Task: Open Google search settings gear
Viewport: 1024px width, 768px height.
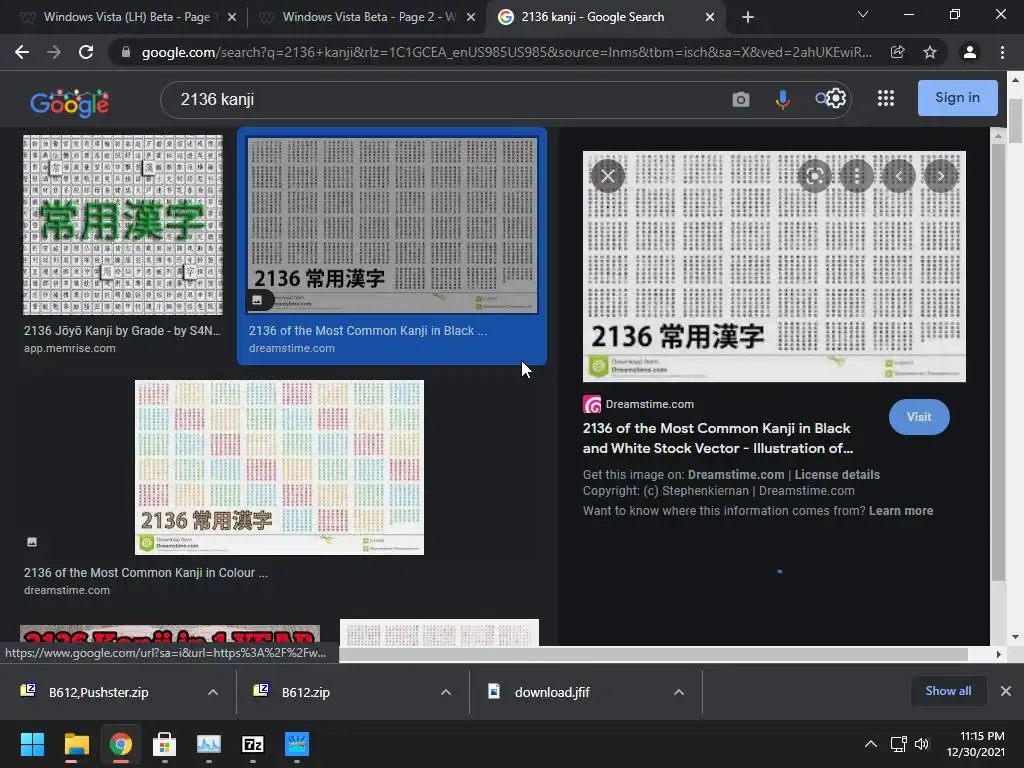Action: pyautogui.click(x=836, y=99)
